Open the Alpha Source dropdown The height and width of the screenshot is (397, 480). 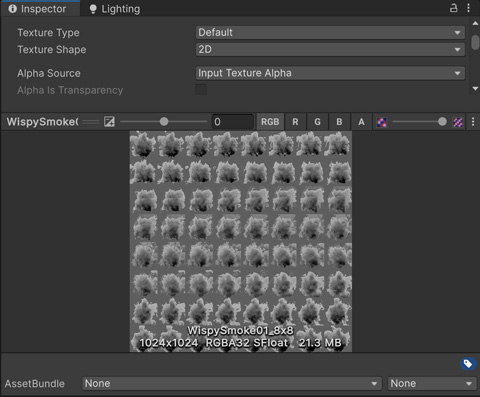tap(330, 73)
